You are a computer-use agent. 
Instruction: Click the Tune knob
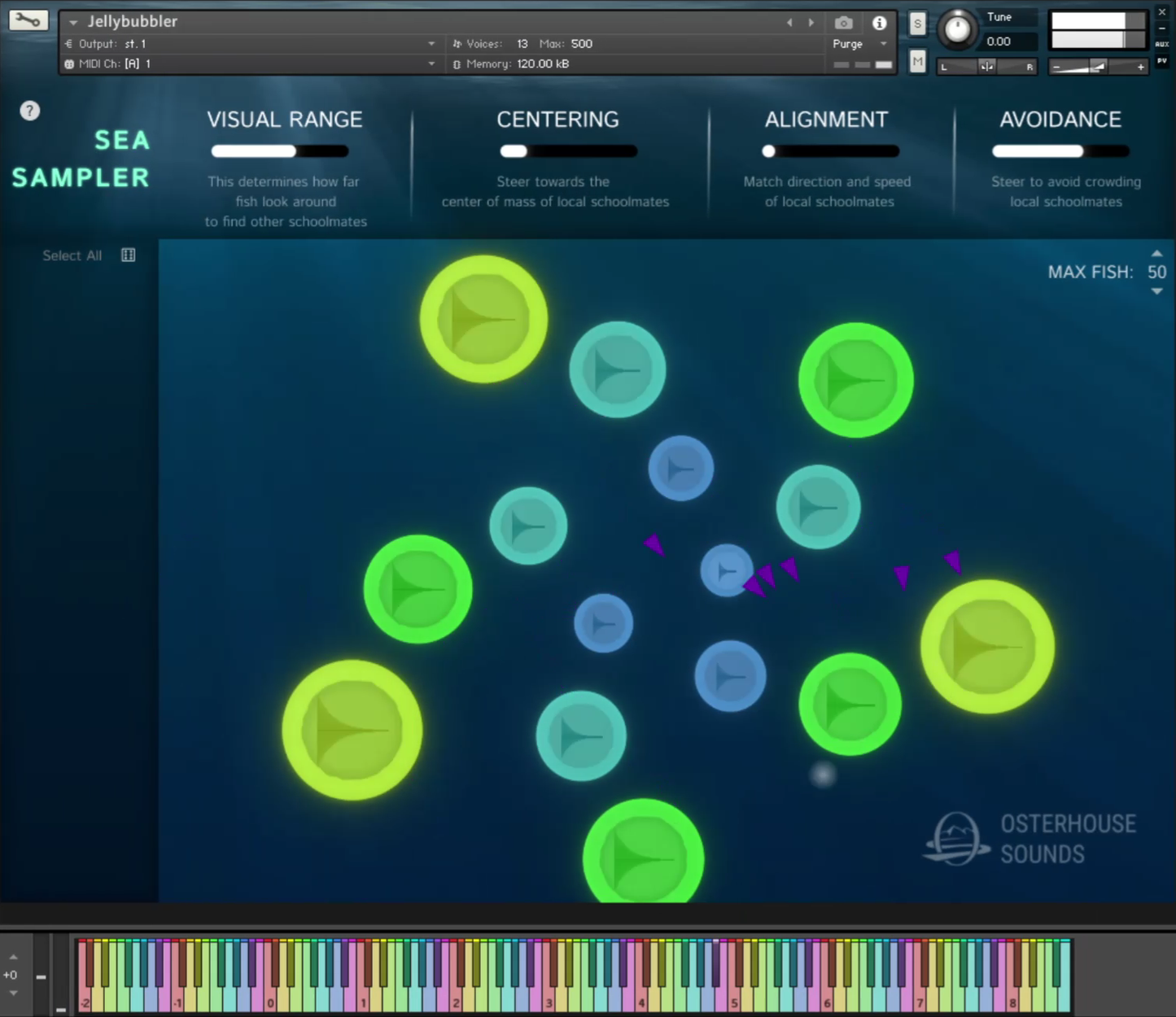click(x=957, y=29)
